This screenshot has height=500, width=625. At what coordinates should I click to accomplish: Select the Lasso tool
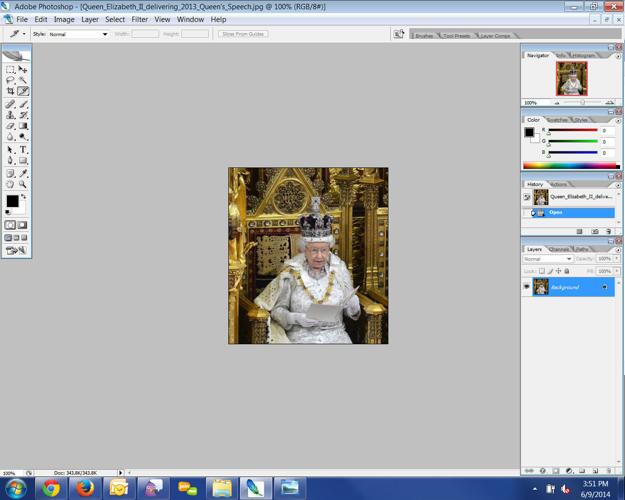point(11,80)
